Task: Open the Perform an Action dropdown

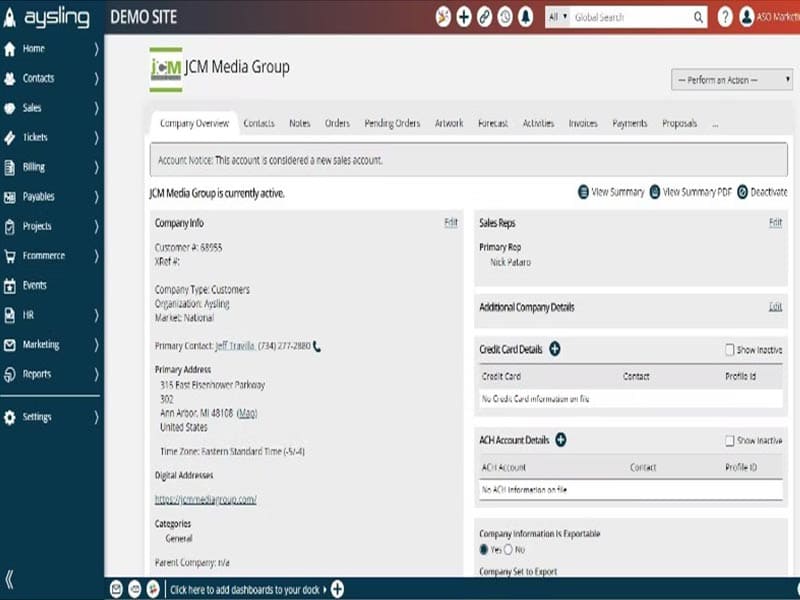Action: pos(718,80)
